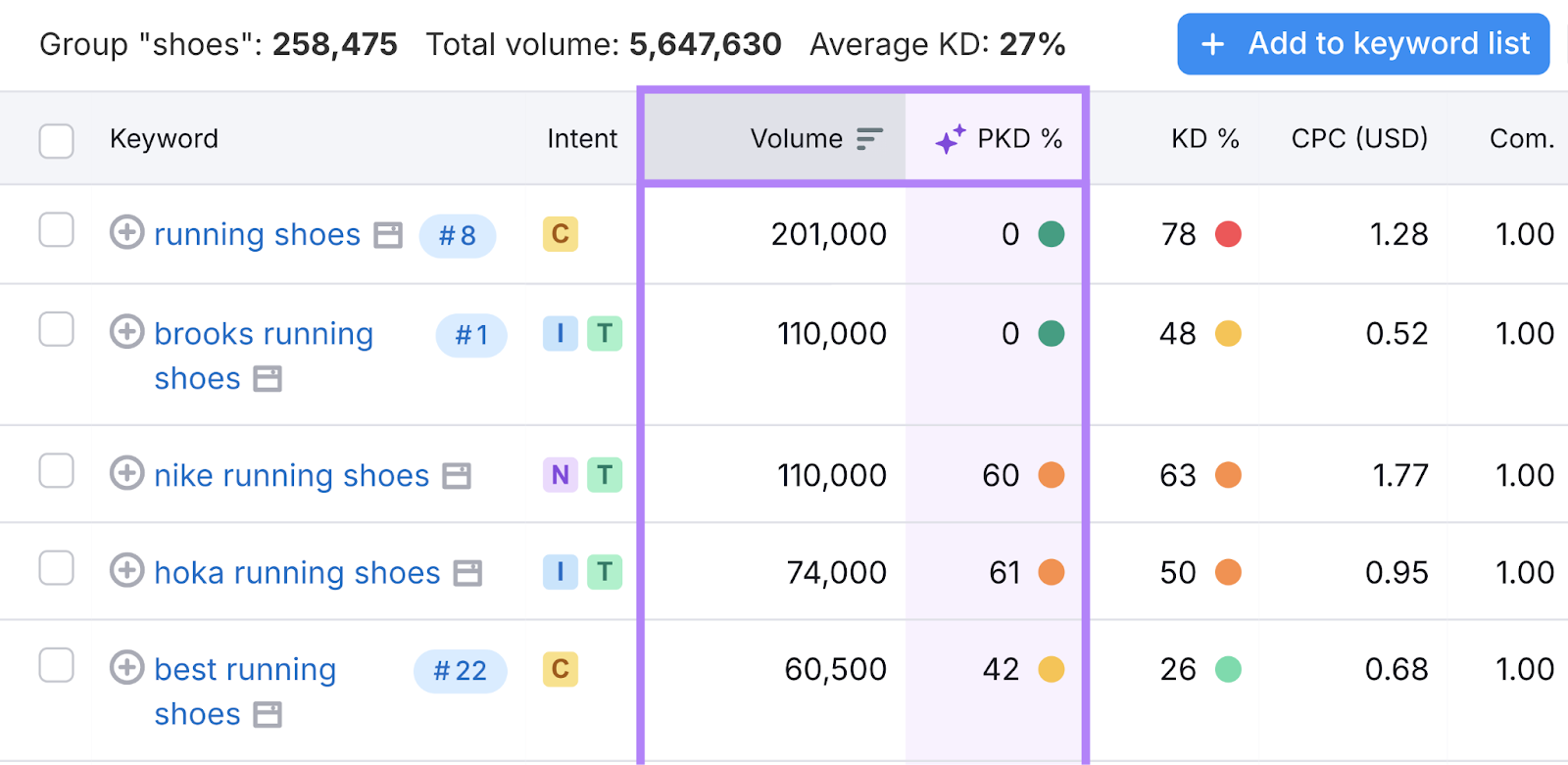Open SERP view icon for running shoes

388,235
